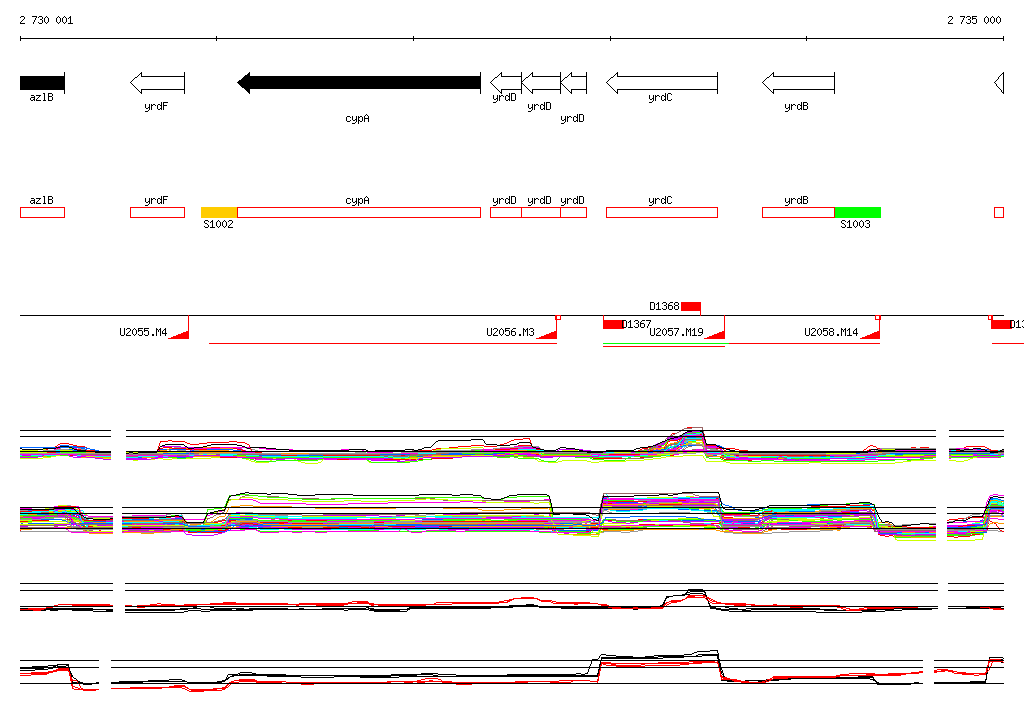Click the end coordinate label 2 735 000
Screen dimensions: 1024x714
pyautogui.click(x=974, y=20)
